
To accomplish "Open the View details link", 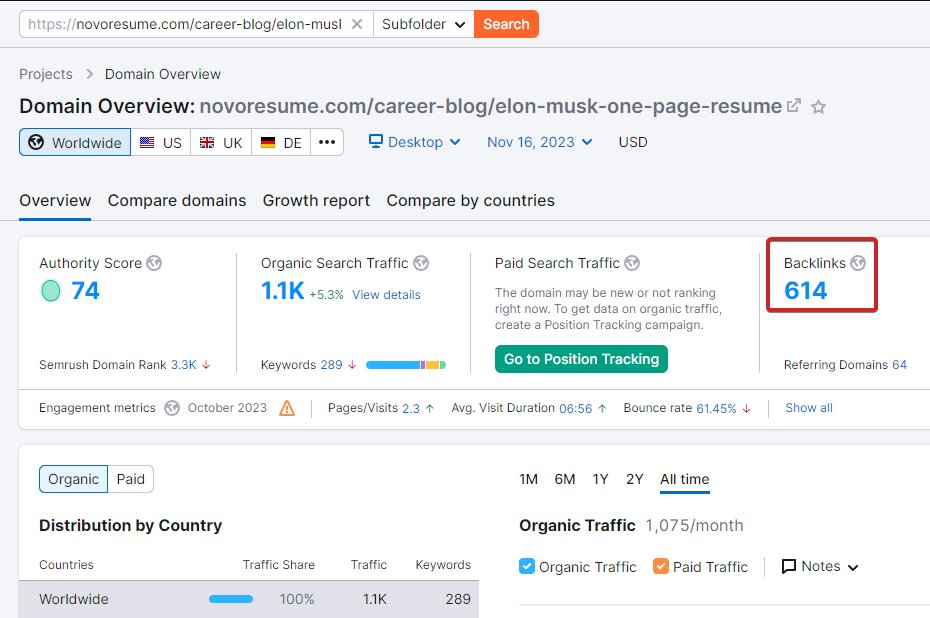I will tap(386, 295).
